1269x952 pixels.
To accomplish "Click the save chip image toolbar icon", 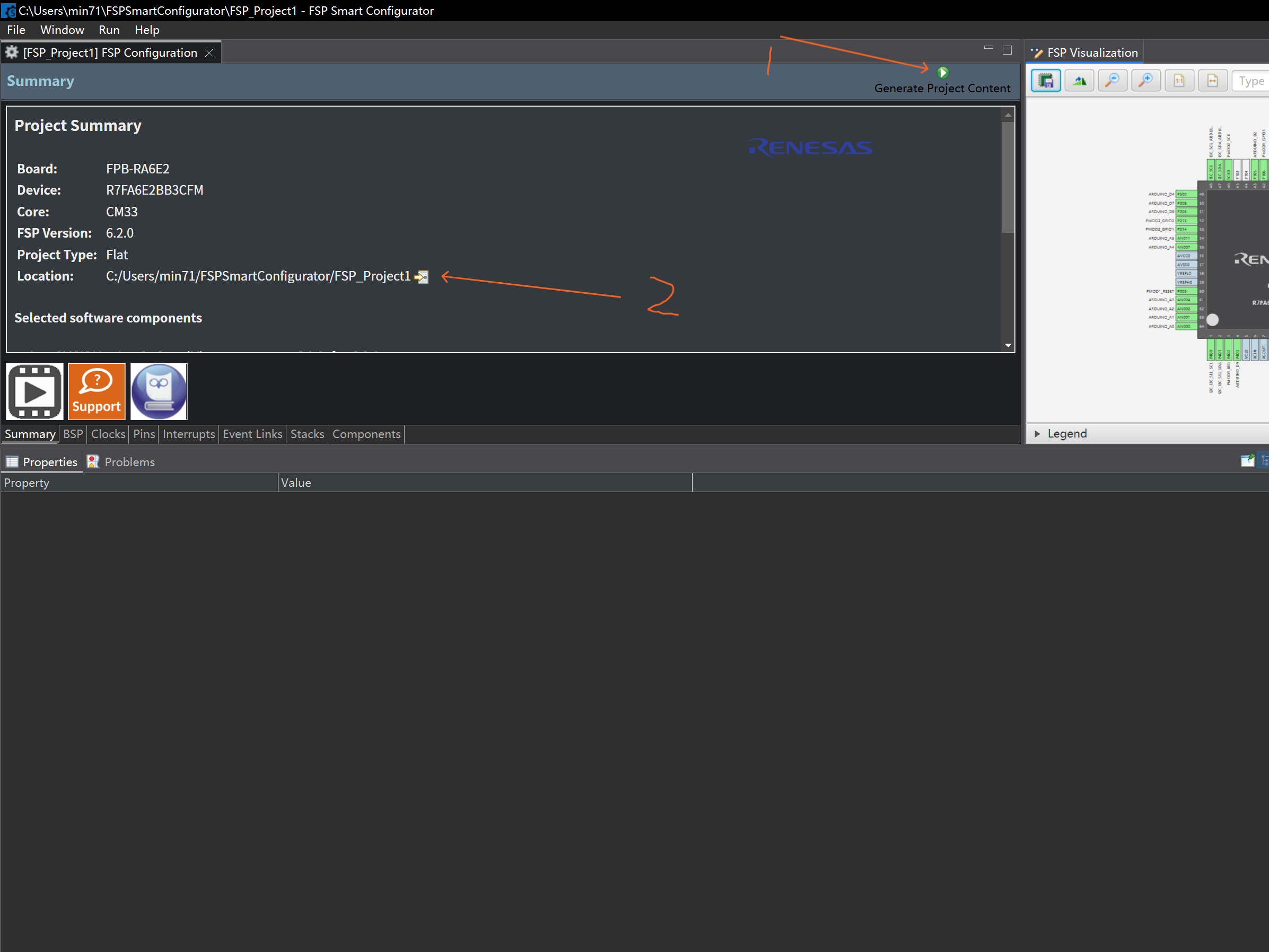I will (1046, 81).
